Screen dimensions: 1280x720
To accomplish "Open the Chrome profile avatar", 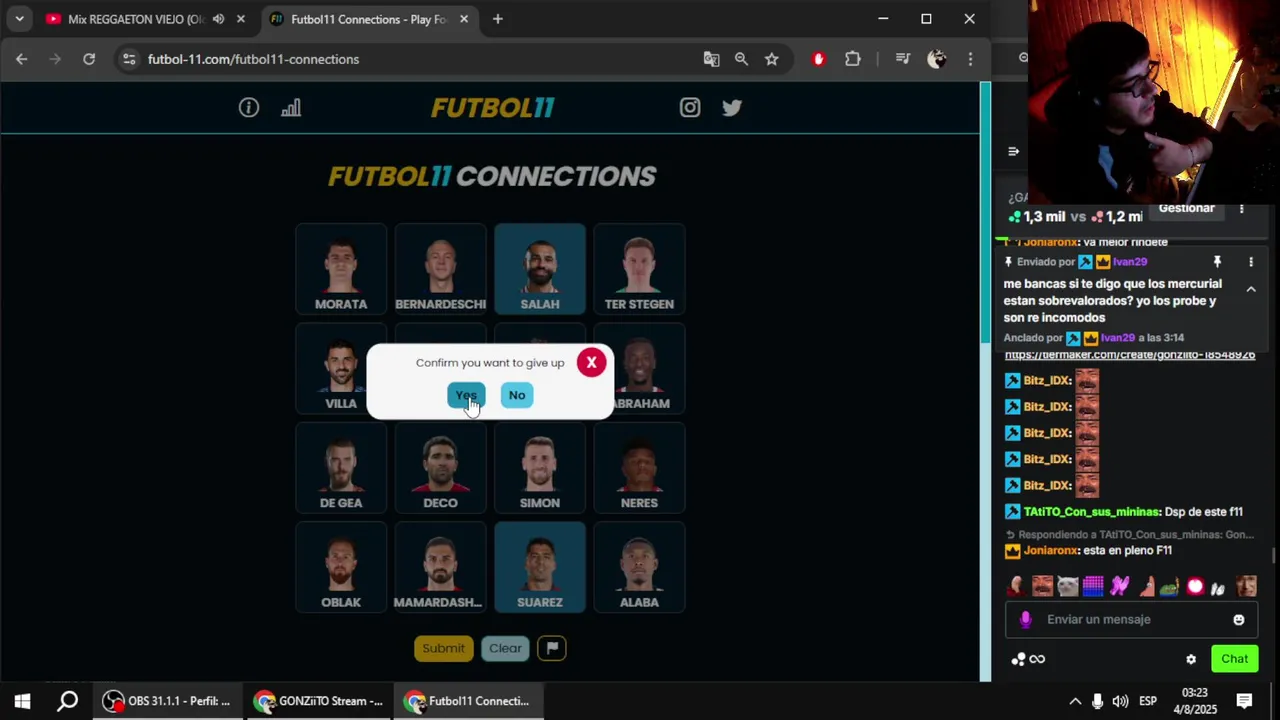I will click(937, 59).
